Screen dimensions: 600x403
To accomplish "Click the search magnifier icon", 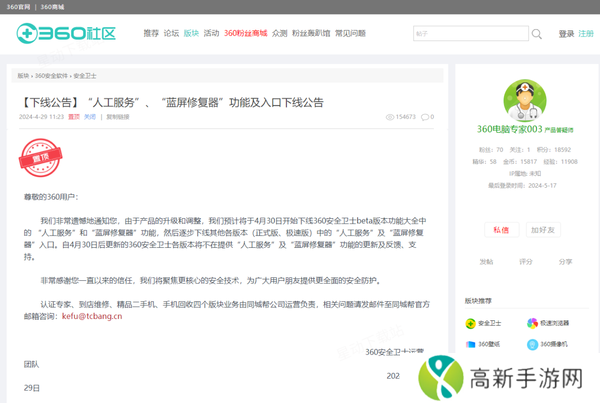I will coord(537,34).
